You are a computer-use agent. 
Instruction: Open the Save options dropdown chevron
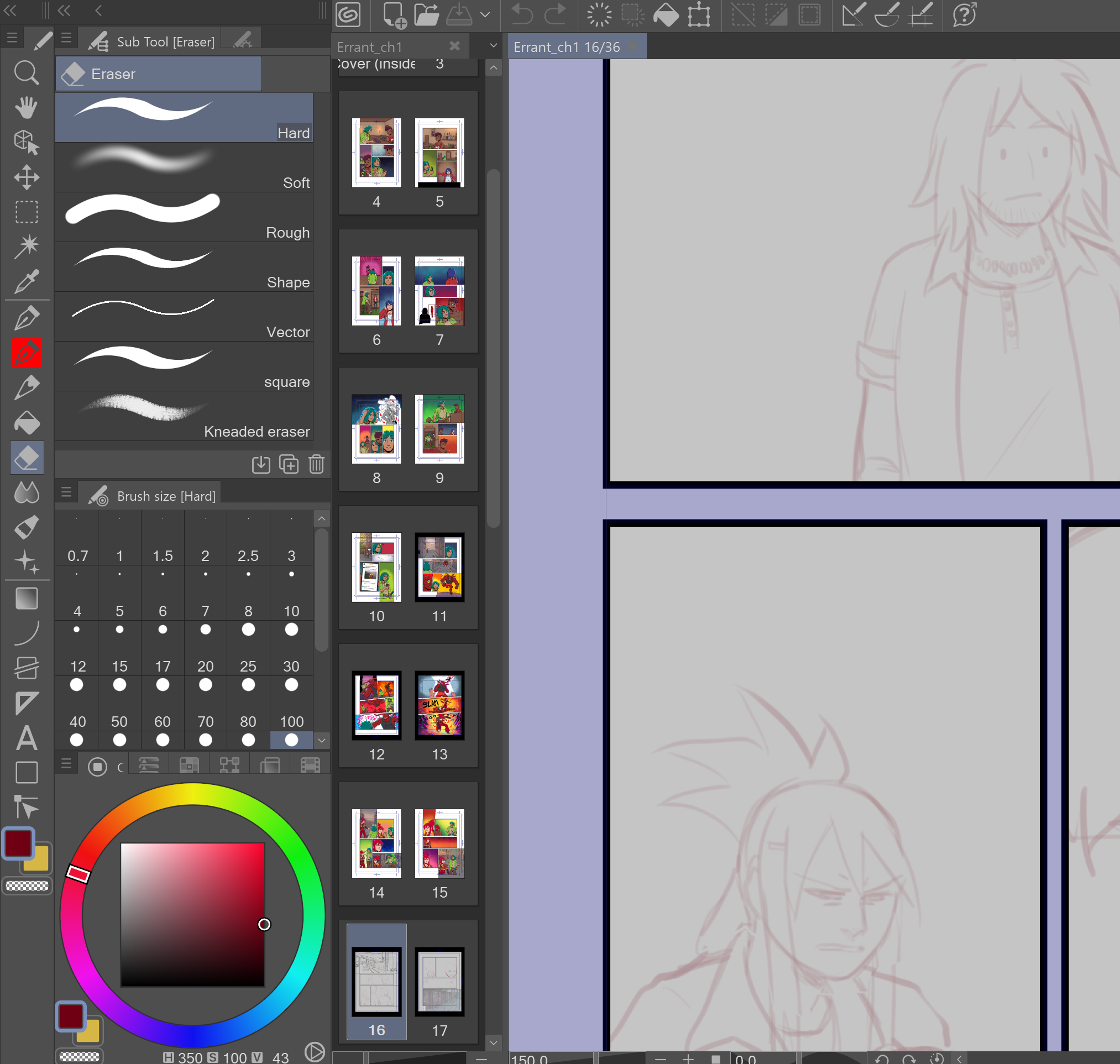[x=485, y=16]
